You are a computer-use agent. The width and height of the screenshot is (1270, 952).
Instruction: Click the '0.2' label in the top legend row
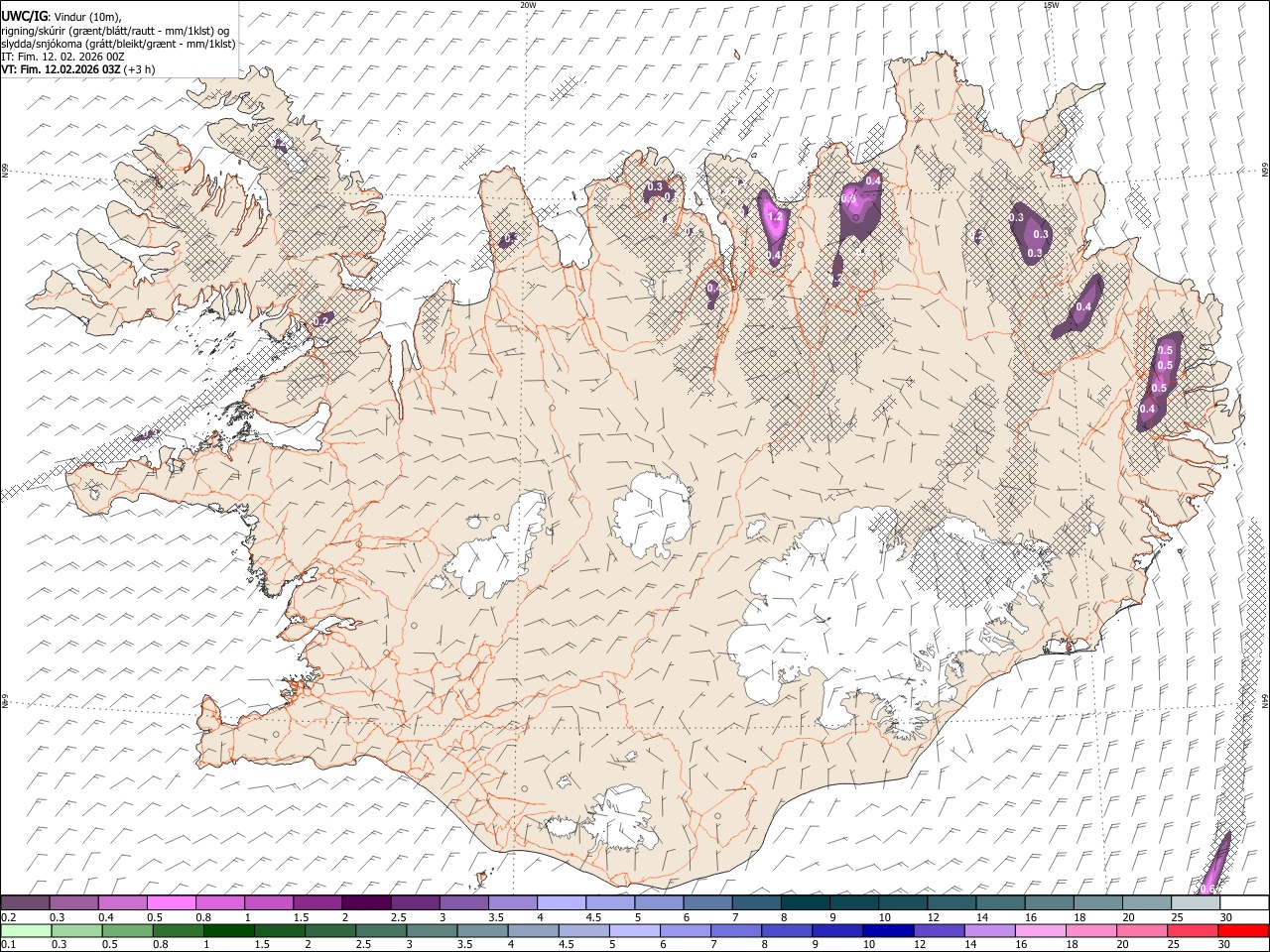(x=8, y=917)
